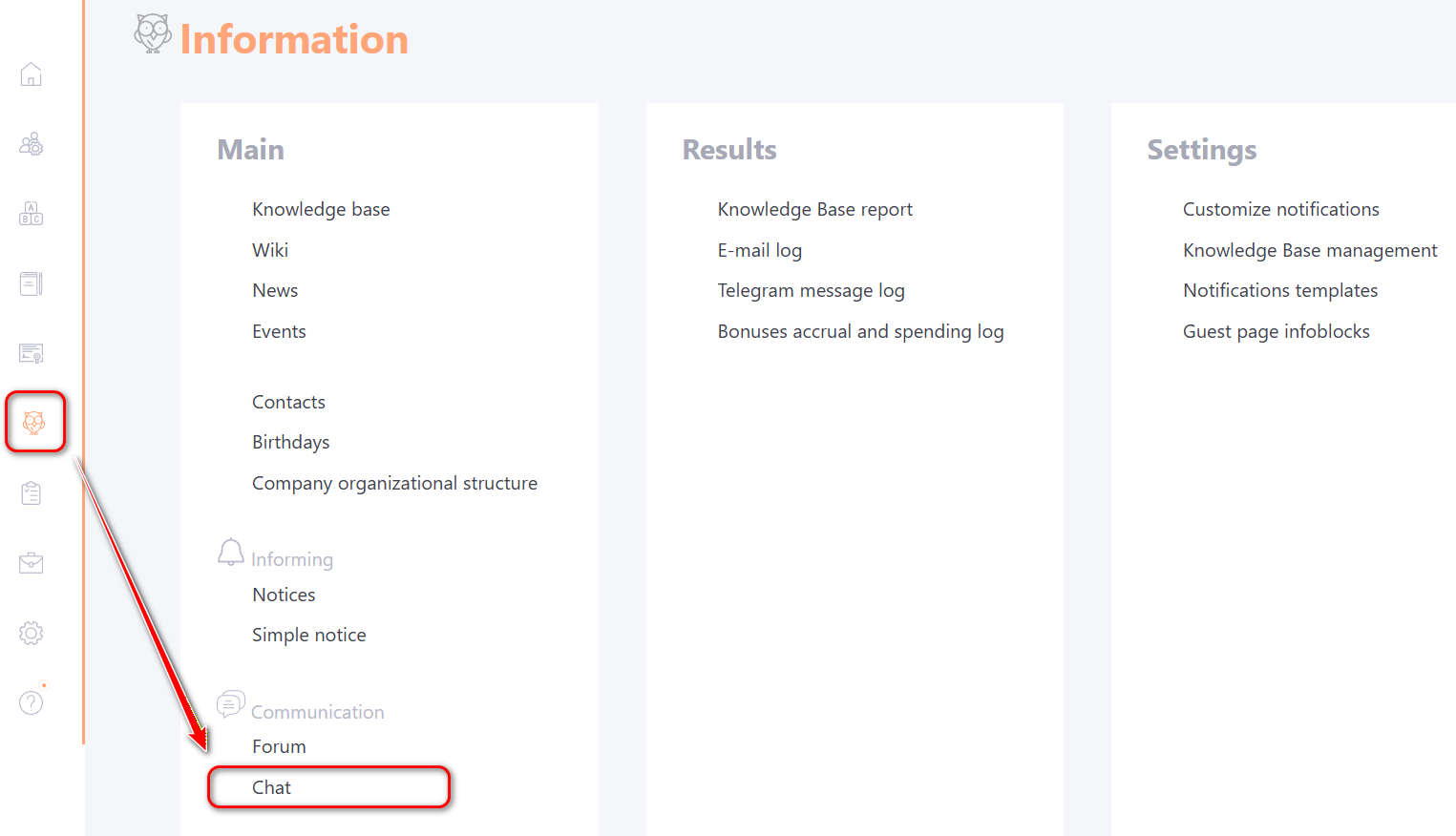This screenshot has width=1456, height=836.
Task: Click the briefcase sidebar icon
Action: [32, 563]
